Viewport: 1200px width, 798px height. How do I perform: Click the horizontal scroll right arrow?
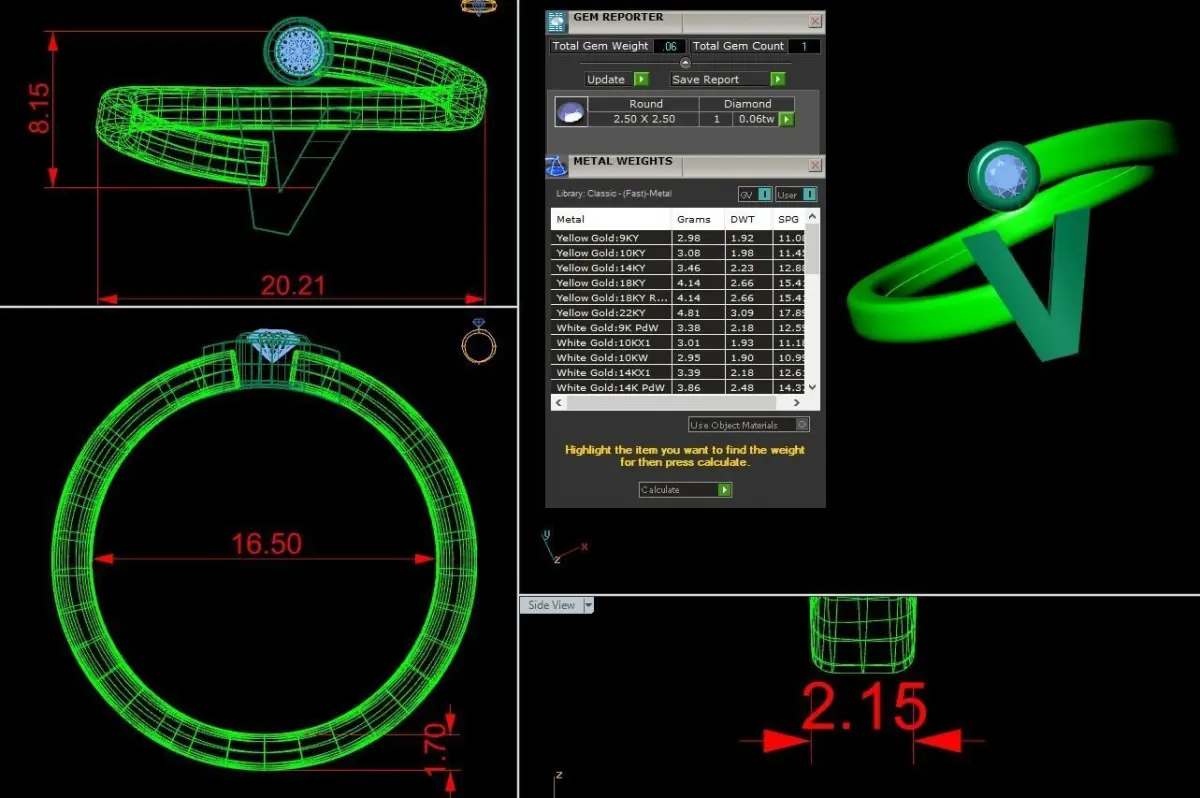coord(797,402)
